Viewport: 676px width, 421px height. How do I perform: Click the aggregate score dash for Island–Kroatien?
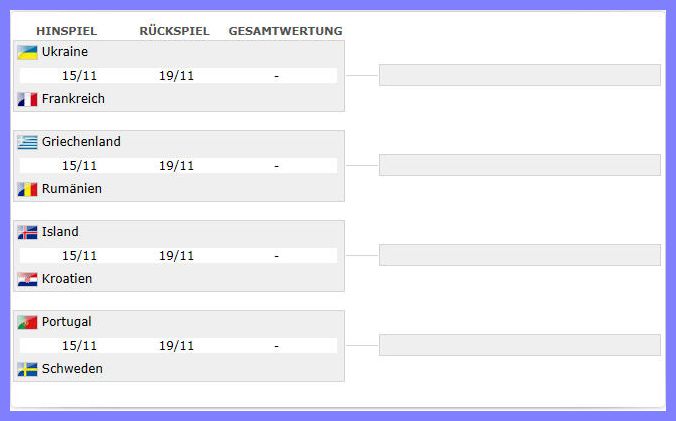click(276, 256)
